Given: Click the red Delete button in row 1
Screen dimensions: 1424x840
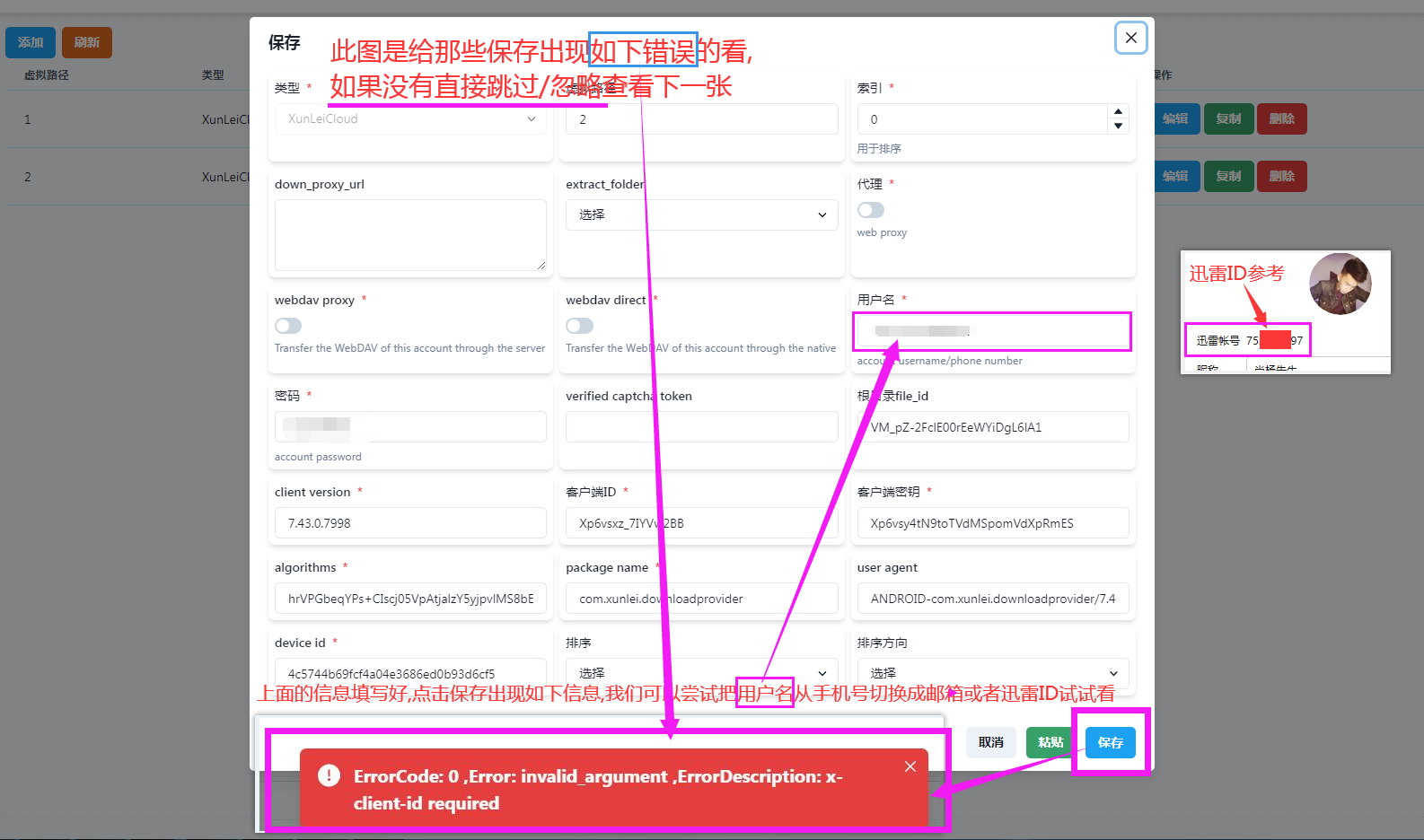Looking at the screenshot, I should 1281,118.
